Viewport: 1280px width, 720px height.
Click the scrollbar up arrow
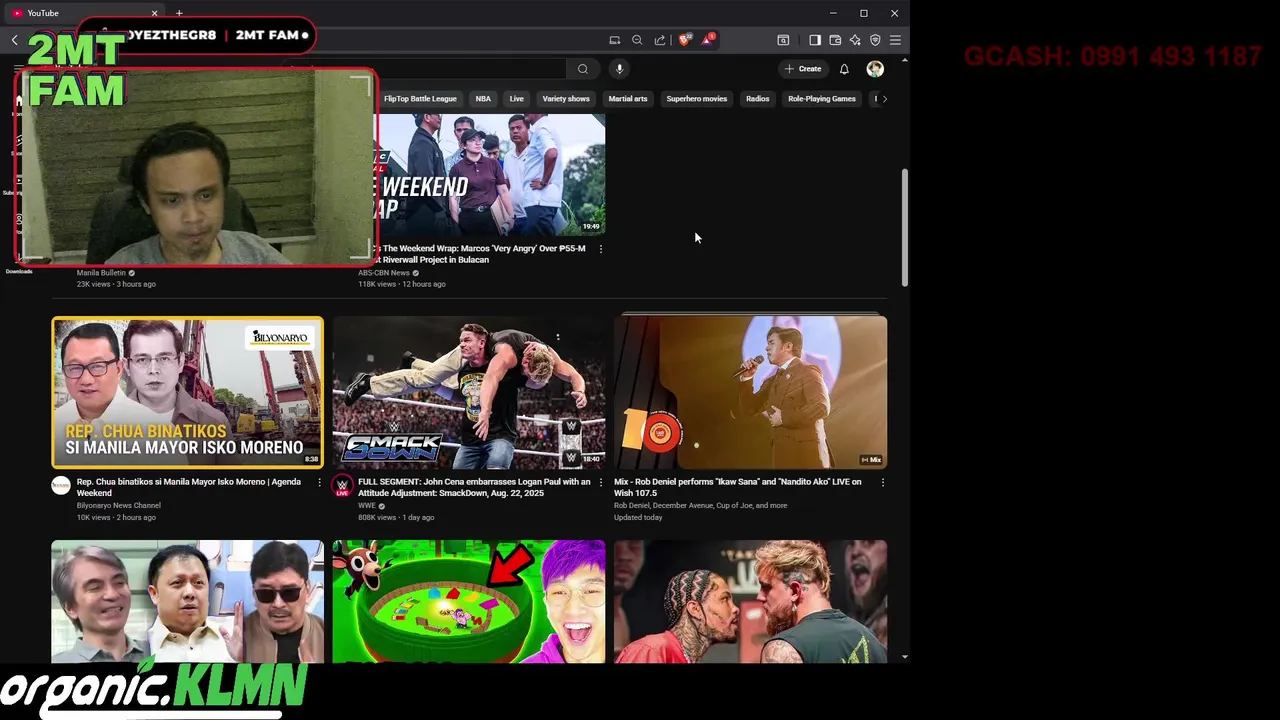905,61
